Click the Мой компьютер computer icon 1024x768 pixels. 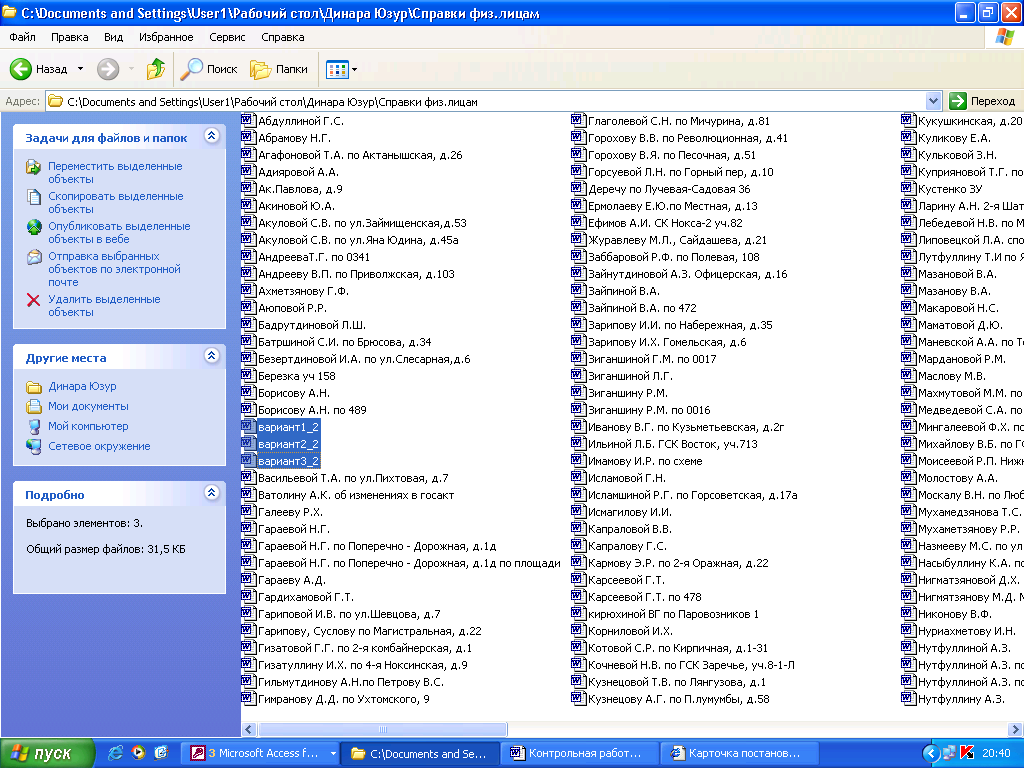click(34, 426)
